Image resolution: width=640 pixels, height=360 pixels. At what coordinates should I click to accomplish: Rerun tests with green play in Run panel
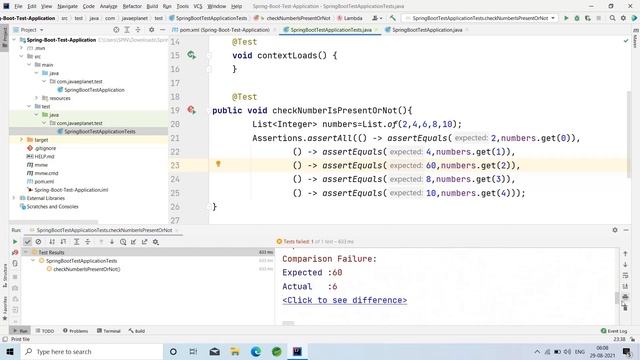point(15,242)
